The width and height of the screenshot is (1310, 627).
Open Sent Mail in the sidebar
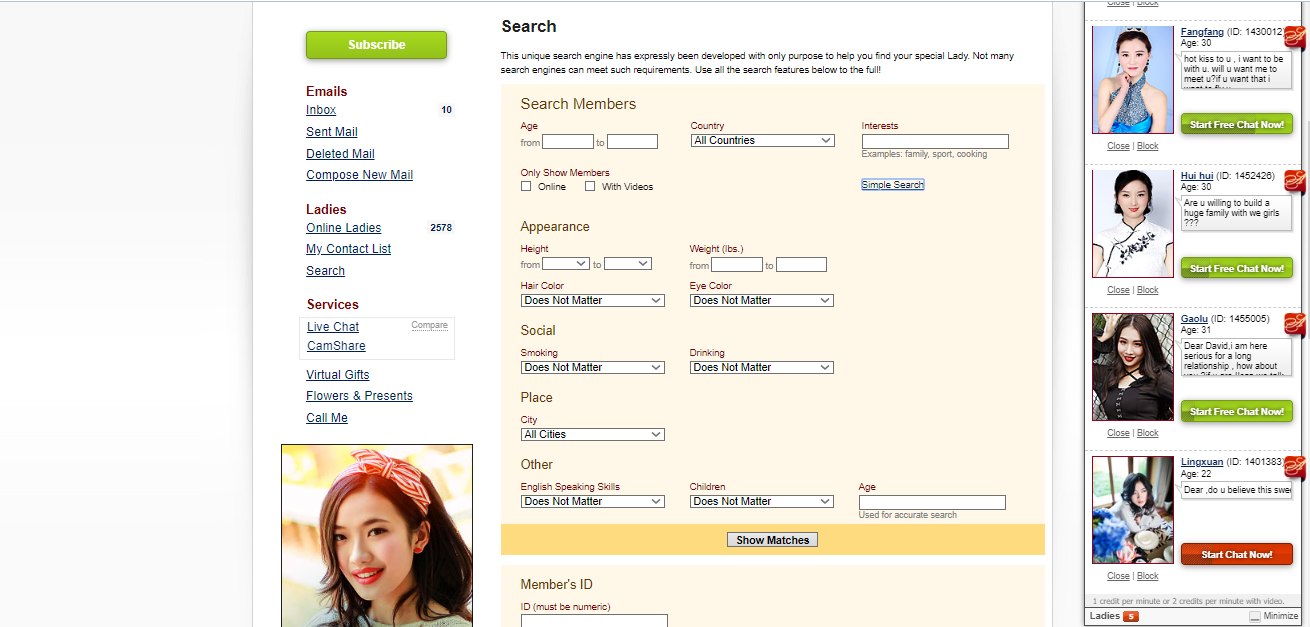tap(332, 132)
